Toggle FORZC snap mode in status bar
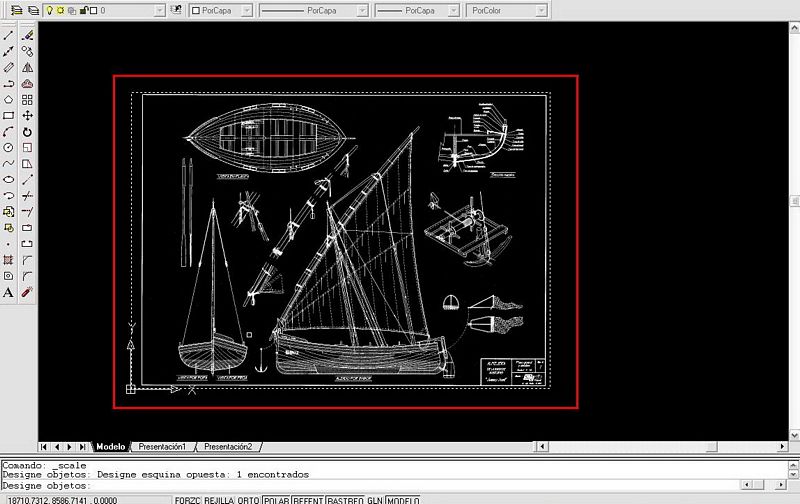This screenshot has height=504, width=800. [x=188, y=500]
